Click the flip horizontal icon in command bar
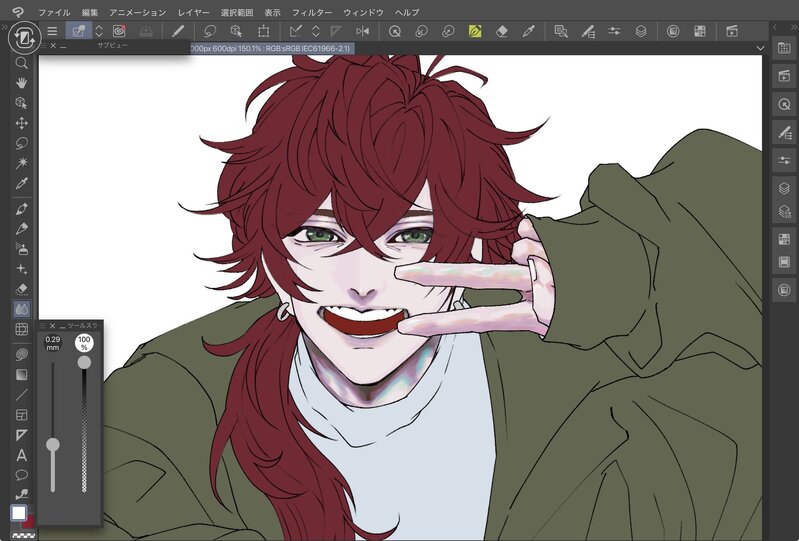Screen dimensions: 799x541 coord(363,31)
